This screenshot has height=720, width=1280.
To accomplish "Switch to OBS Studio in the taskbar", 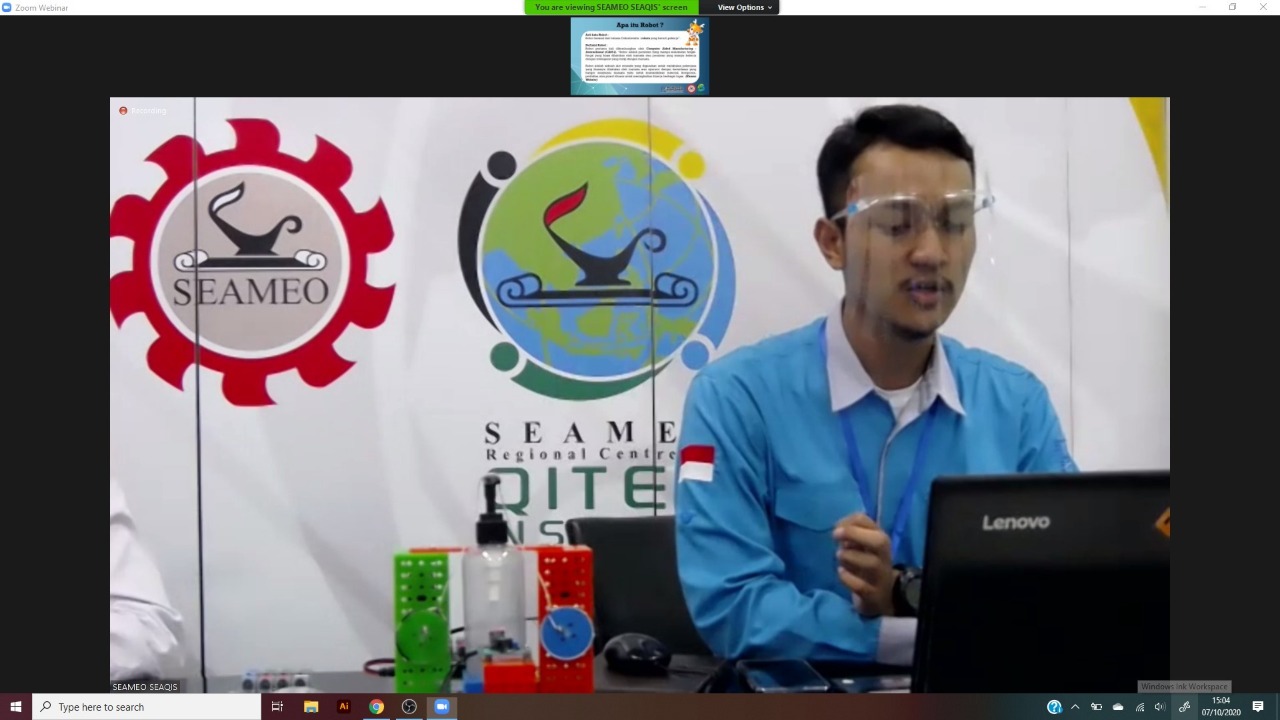I will tap(409, 707).
